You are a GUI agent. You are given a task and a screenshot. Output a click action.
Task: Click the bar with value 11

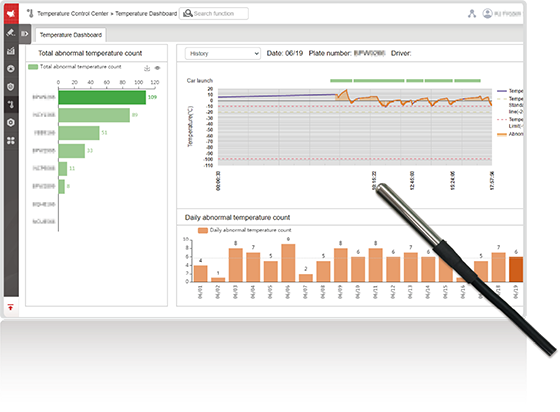tap(63, 169)
